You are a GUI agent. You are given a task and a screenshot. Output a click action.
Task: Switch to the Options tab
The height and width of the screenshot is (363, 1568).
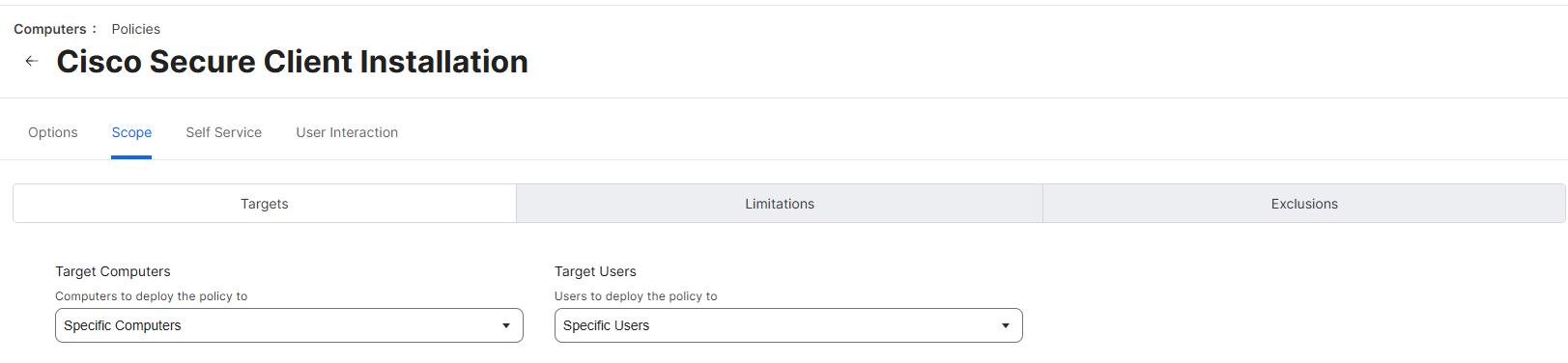click(53, 132)
